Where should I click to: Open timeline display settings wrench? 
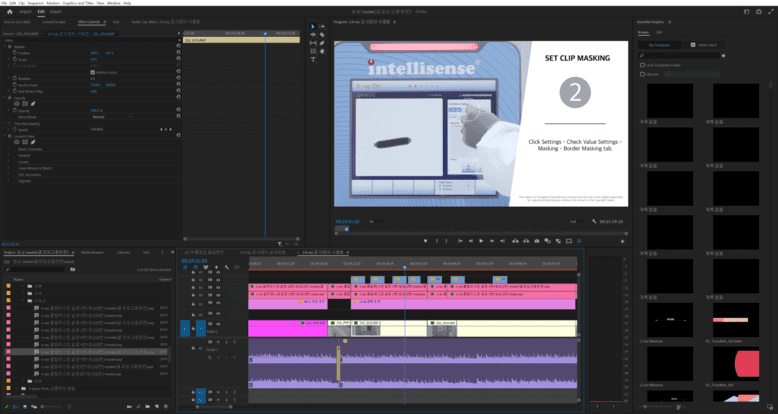click(x=227, y=267)
